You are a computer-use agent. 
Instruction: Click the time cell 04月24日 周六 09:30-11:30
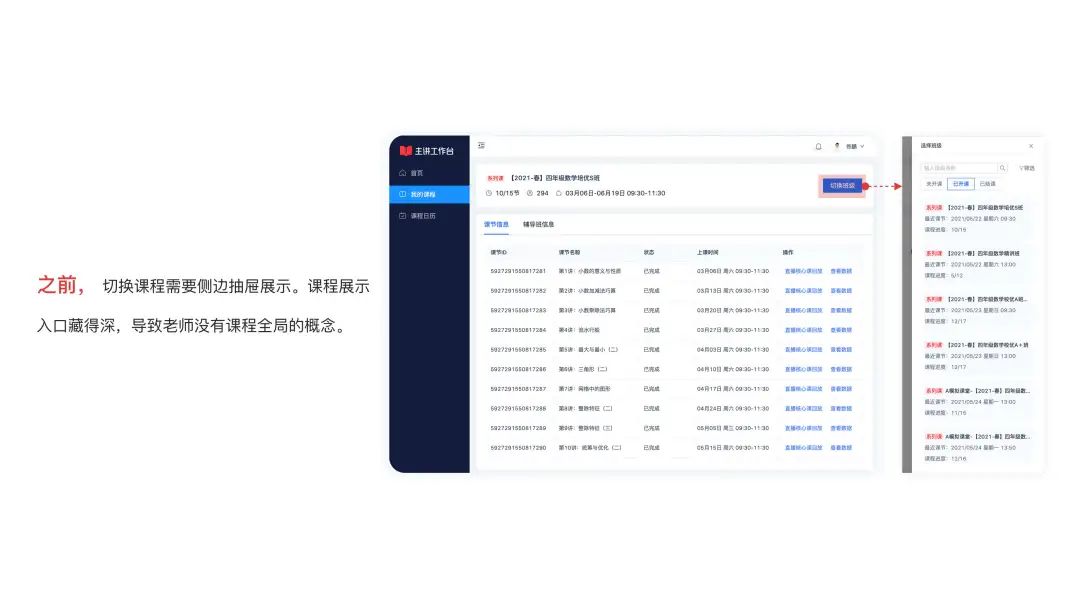point(733,408)
